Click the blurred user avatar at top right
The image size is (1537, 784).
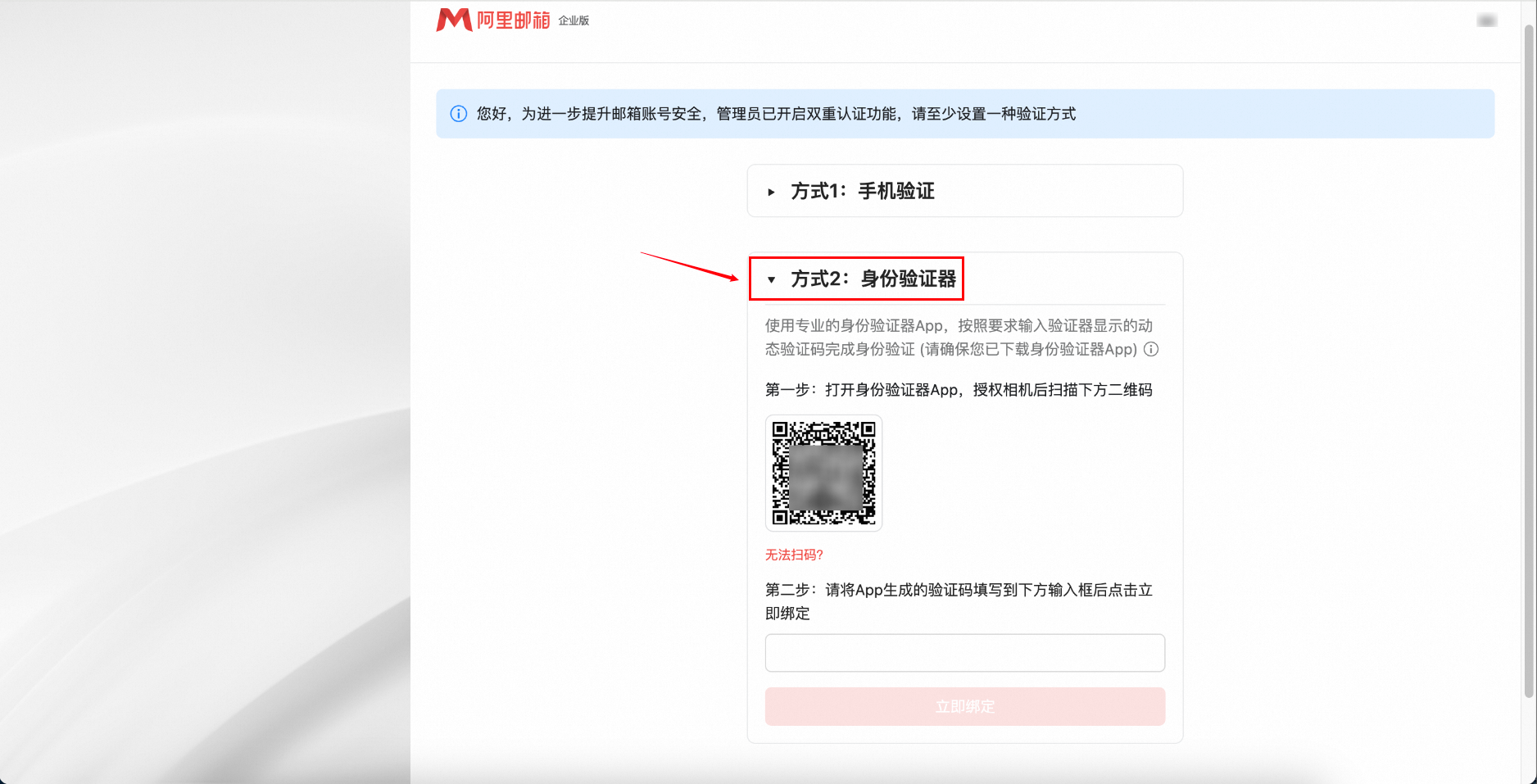1486,20
